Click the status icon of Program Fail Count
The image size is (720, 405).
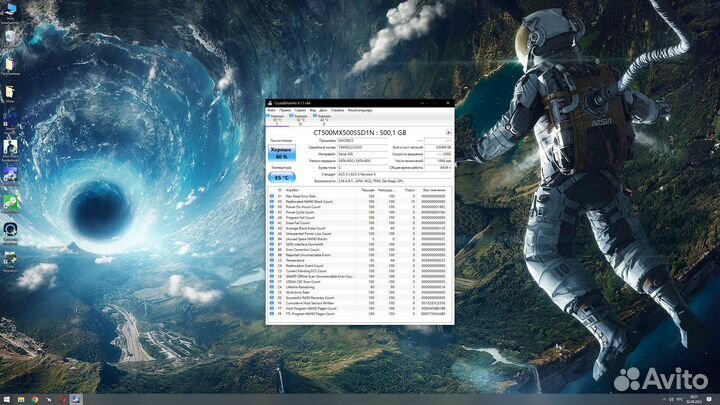271,218
